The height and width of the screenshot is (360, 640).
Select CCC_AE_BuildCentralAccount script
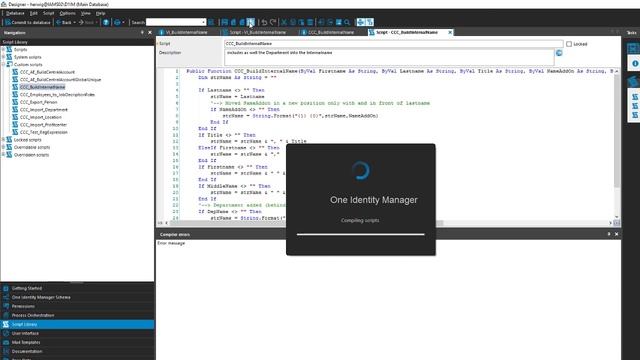click(47, 72)
